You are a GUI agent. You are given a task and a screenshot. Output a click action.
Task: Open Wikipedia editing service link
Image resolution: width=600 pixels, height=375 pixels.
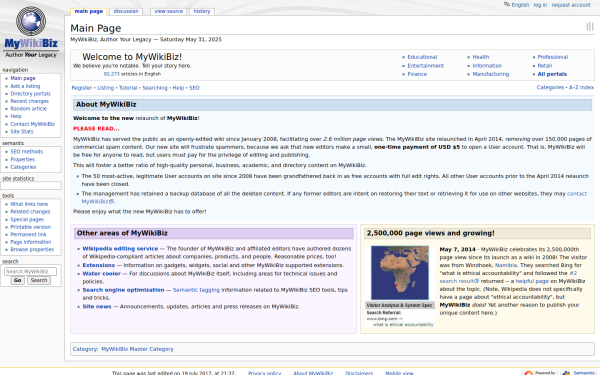pos(120,249)
